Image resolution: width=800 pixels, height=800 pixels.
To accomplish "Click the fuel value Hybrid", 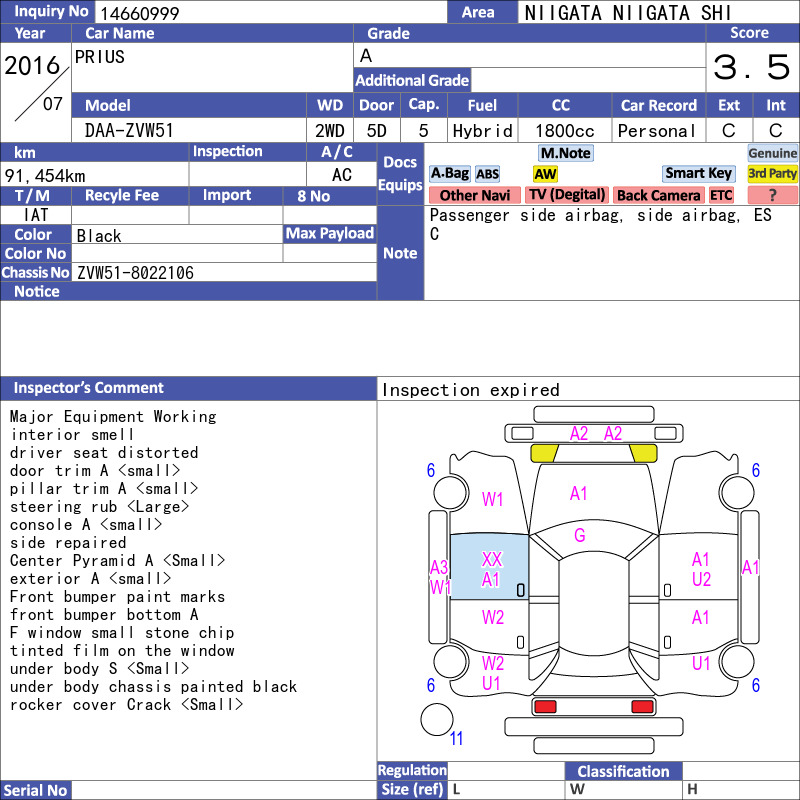I will pyautogui.click(x=482, y=131).
